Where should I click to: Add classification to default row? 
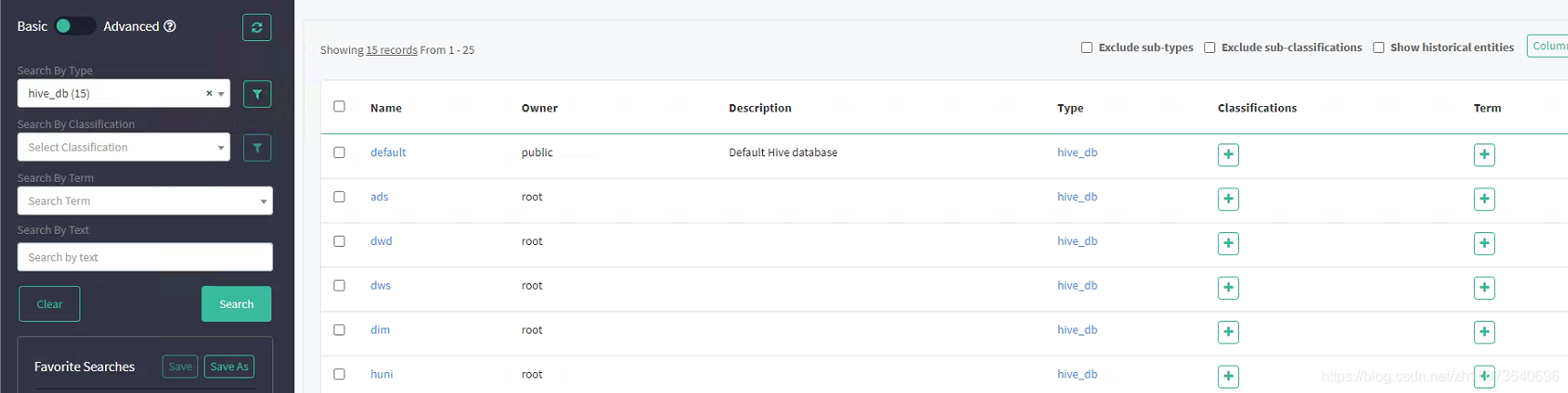click(1228, 154)
